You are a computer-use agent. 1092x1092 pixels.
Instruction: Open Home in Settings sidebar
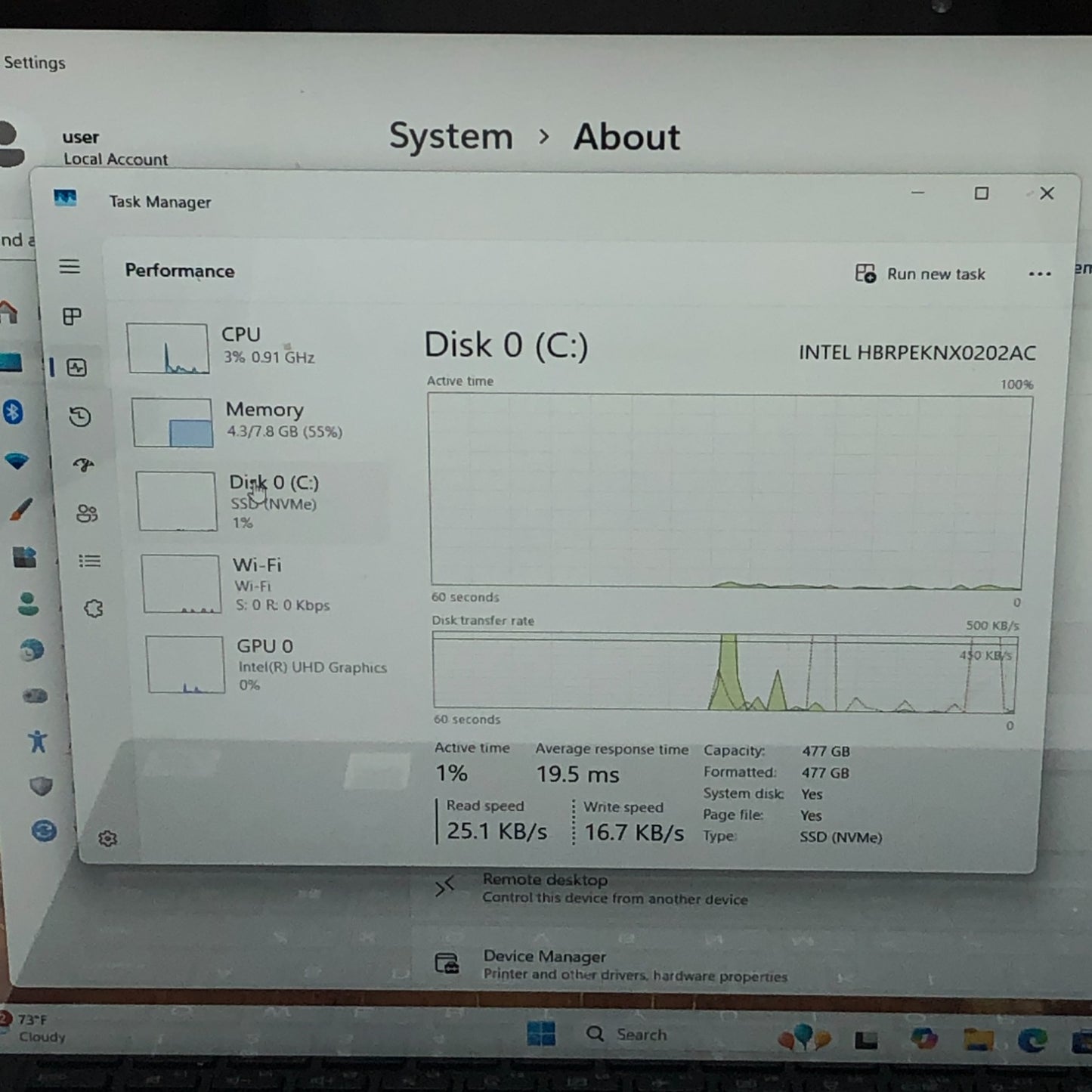(x=8, y=311)
